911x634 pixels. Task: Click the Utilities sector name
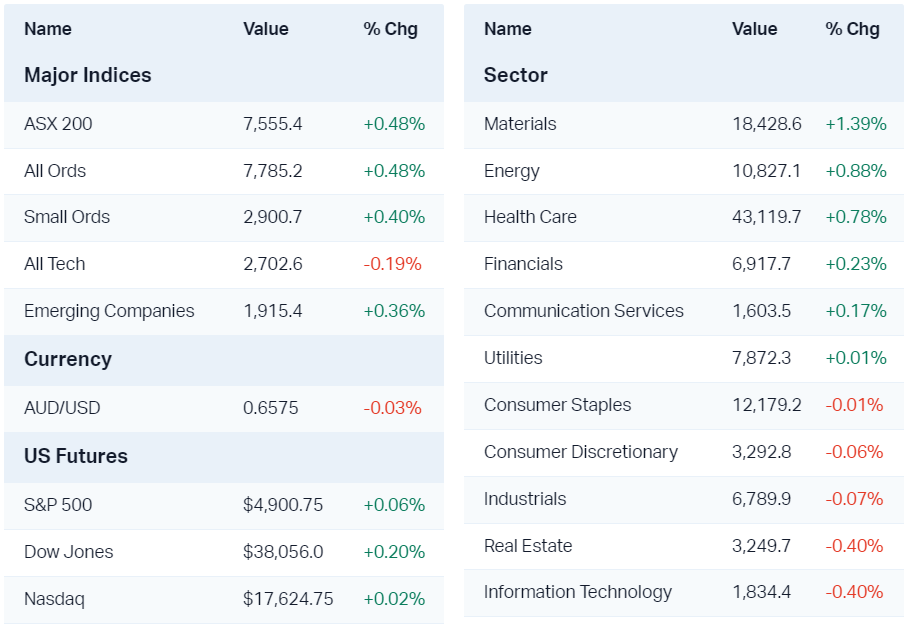click(513, 358)
